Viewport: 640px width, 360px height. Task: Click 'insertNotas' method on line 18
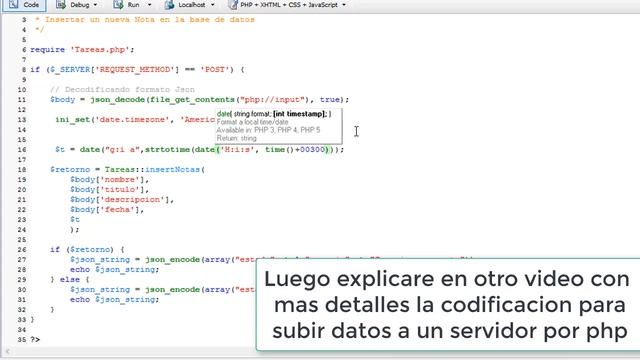click(173, 169)
